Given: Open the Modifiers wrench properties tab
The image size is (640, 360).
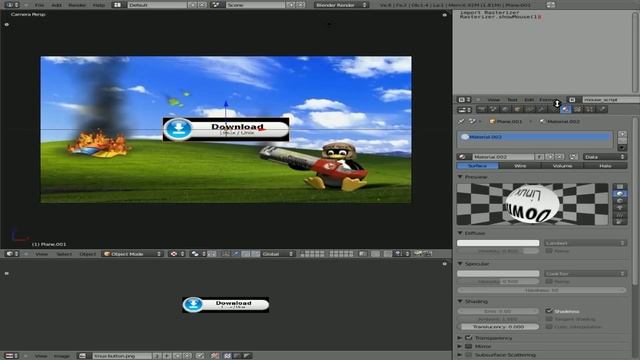Looking at the screenshot, I should tap(541, 109).
